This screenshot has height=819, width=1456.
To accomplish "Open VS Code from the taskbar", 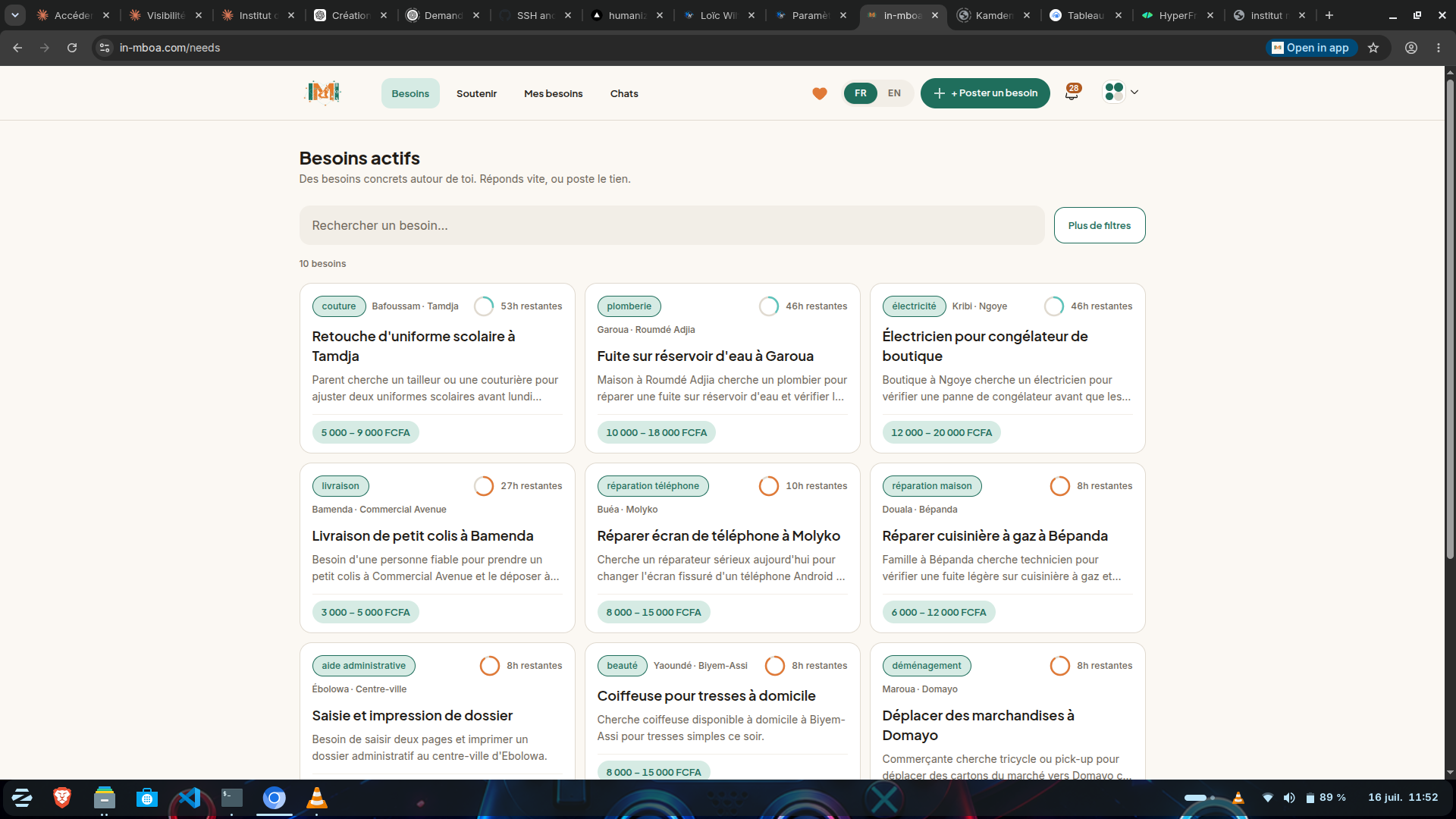I will pyautogui.click(x=190, y=798).
